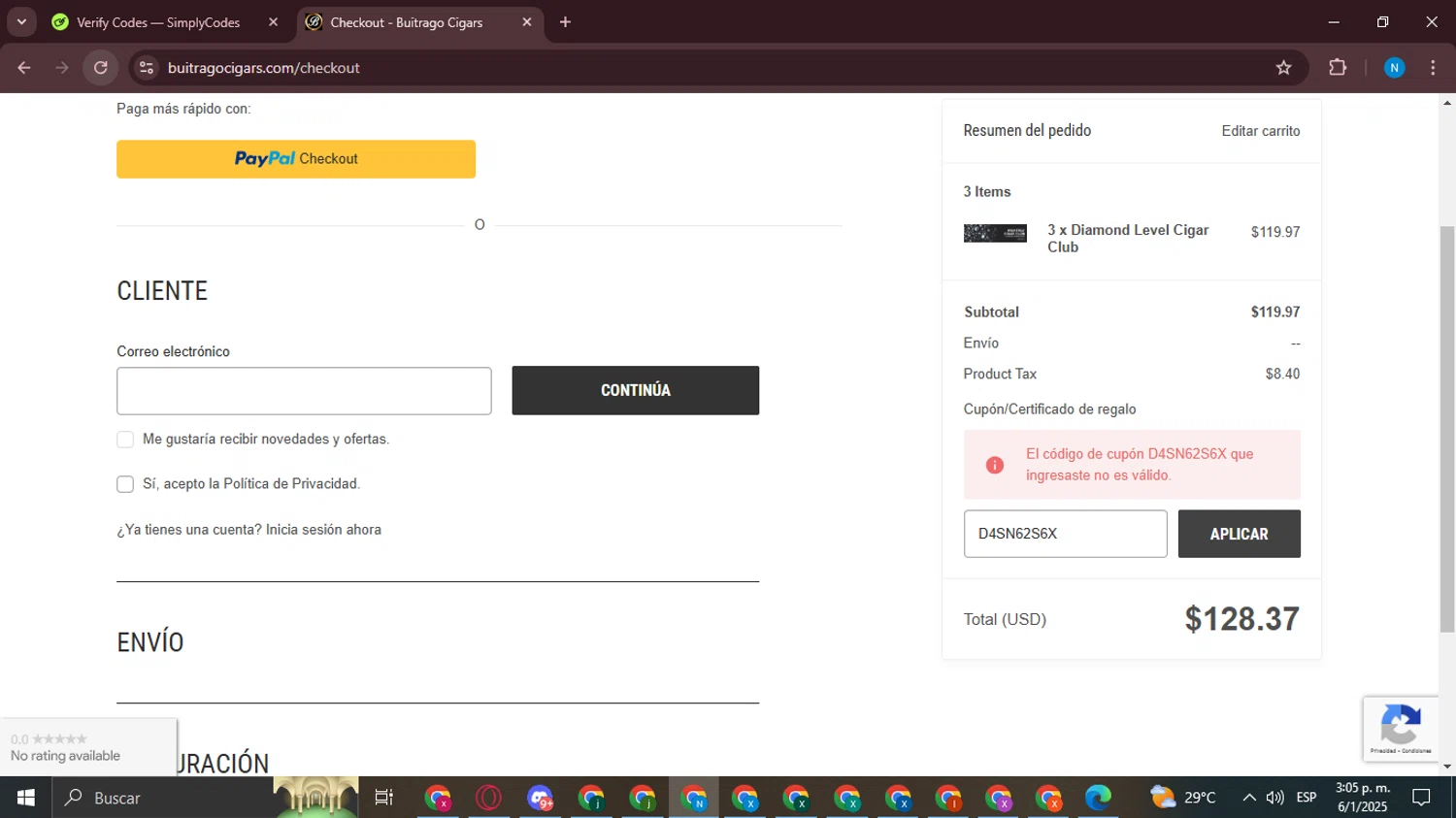Screen dimensions: 1456x818
Task: View site information icon in address bar
Action: (147, 68)
